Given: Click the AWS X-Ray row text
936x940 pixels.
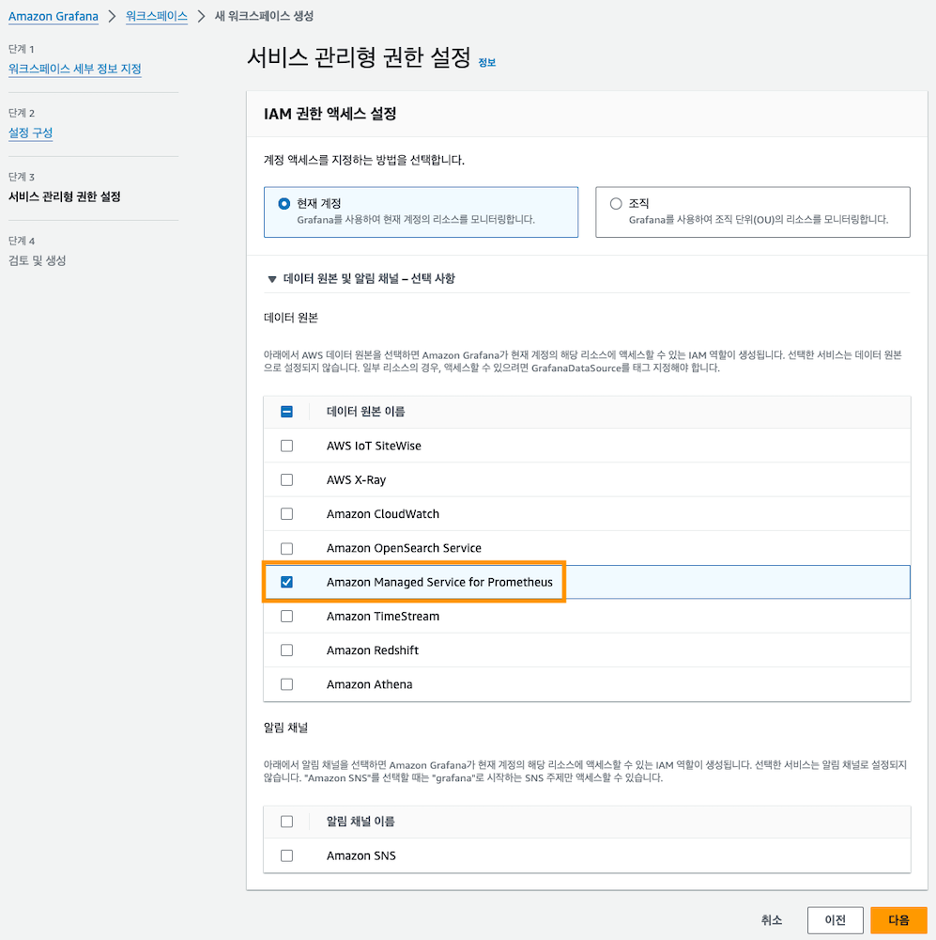Looking at the screenshot, I should tap(356, 480).
